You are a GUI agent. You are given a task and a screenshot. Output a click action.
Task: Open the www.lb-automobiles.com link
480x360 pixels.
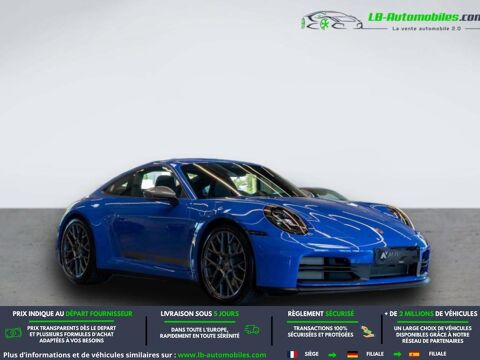pos(222,355)
